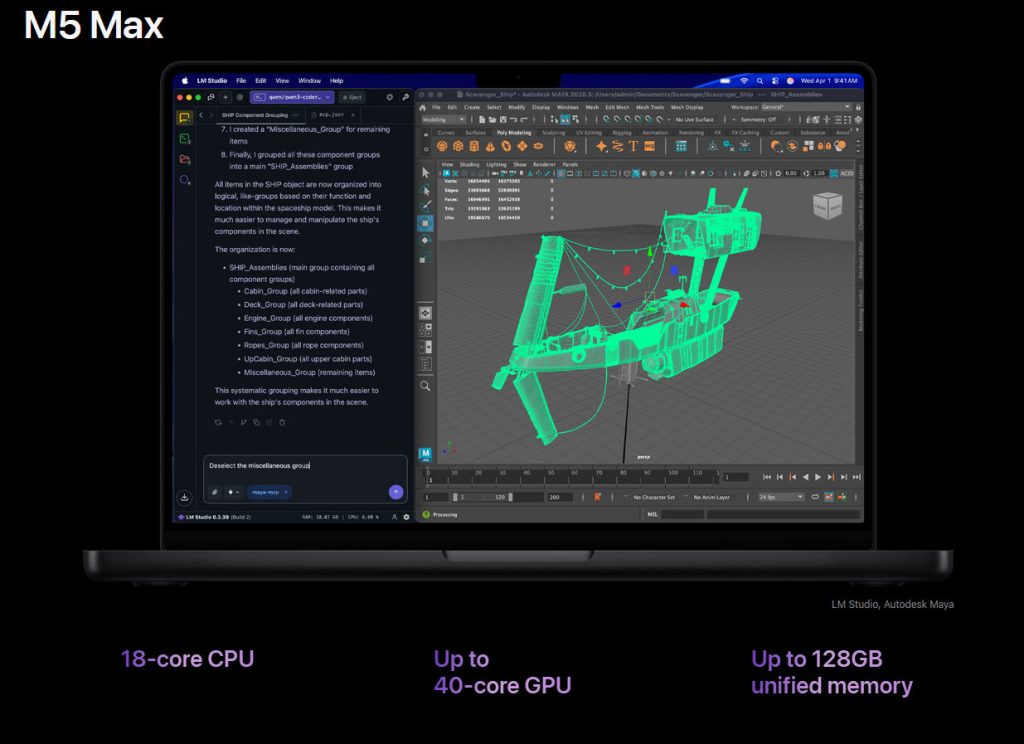
Task: Open the 24 fps frame rate dropdown
Action: coord(780,497)
